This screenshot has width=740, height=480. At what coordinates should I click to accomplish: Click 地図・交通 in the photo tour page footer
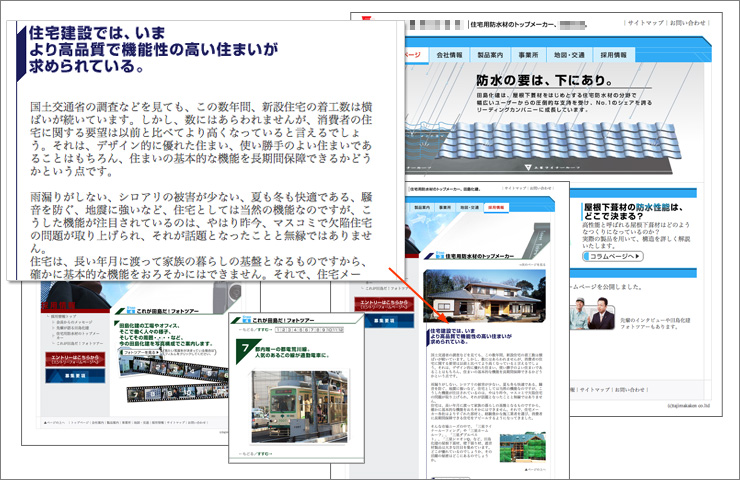142,423
